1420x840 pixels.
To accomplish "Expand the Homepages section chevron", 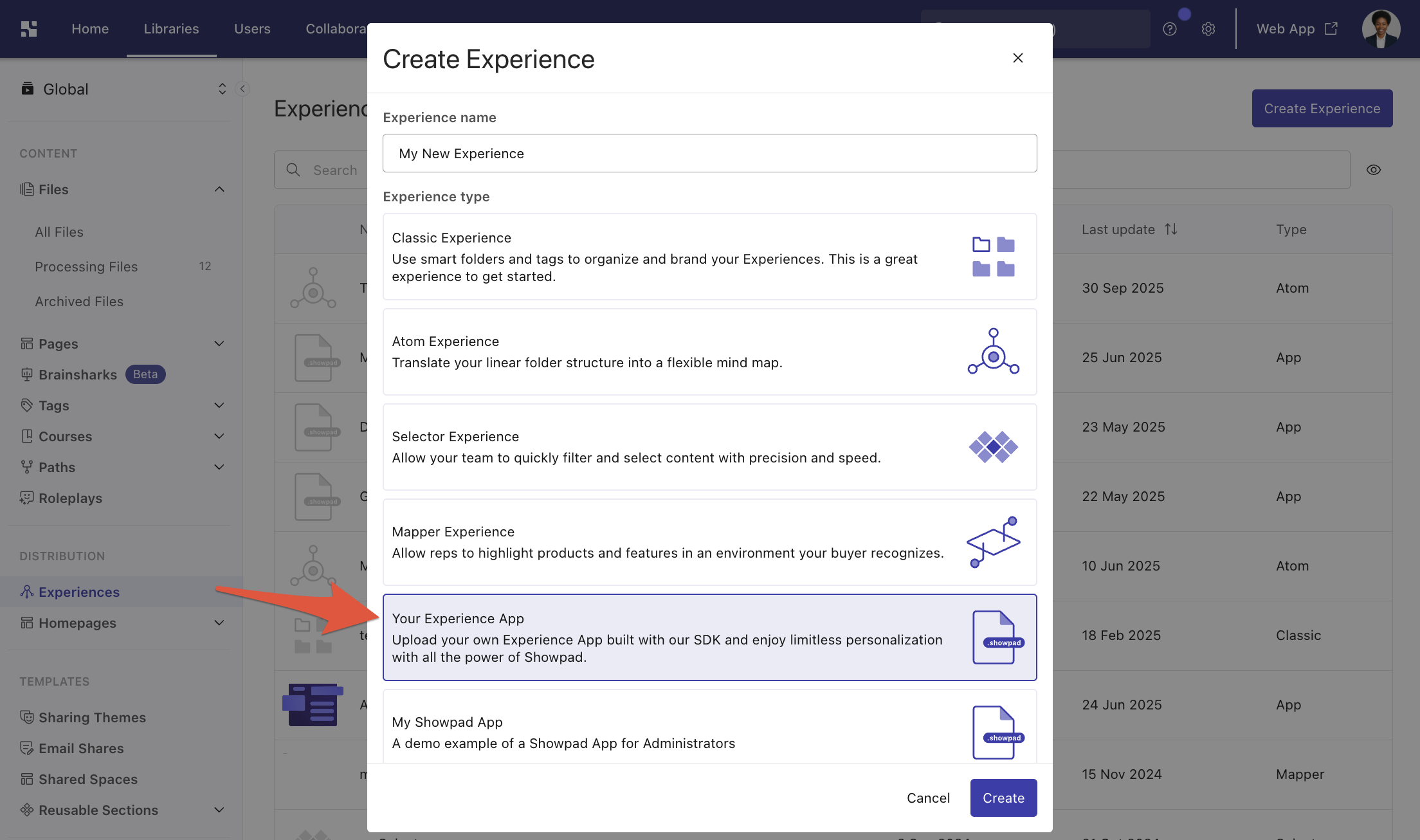I will pos(219,623).
